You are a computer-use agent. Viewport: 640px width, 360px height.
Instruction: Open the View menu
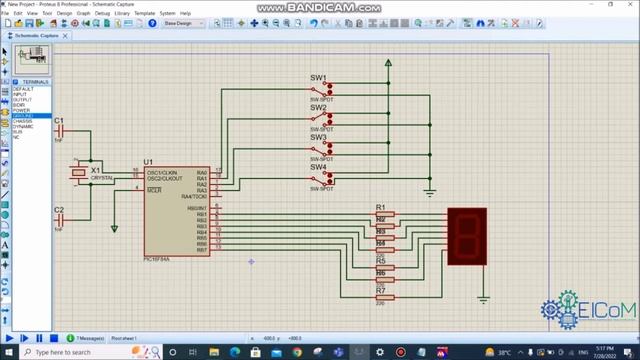click(32, 13)
